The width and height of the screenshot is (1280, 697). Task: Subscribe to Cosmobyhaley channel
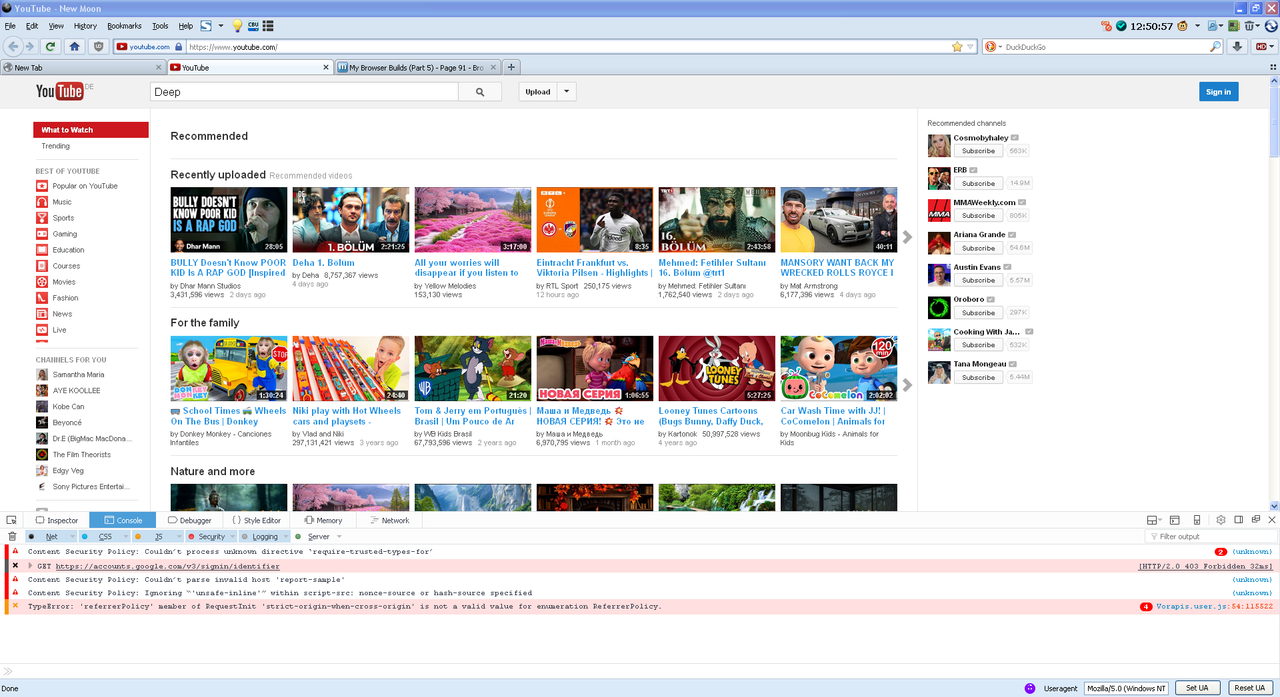click(978, 151)
